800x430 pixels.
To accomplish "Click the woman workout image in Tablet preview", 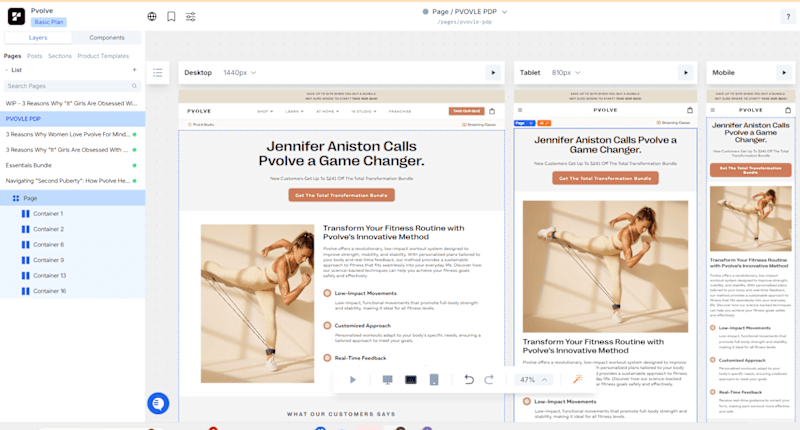I will (605, 266).
